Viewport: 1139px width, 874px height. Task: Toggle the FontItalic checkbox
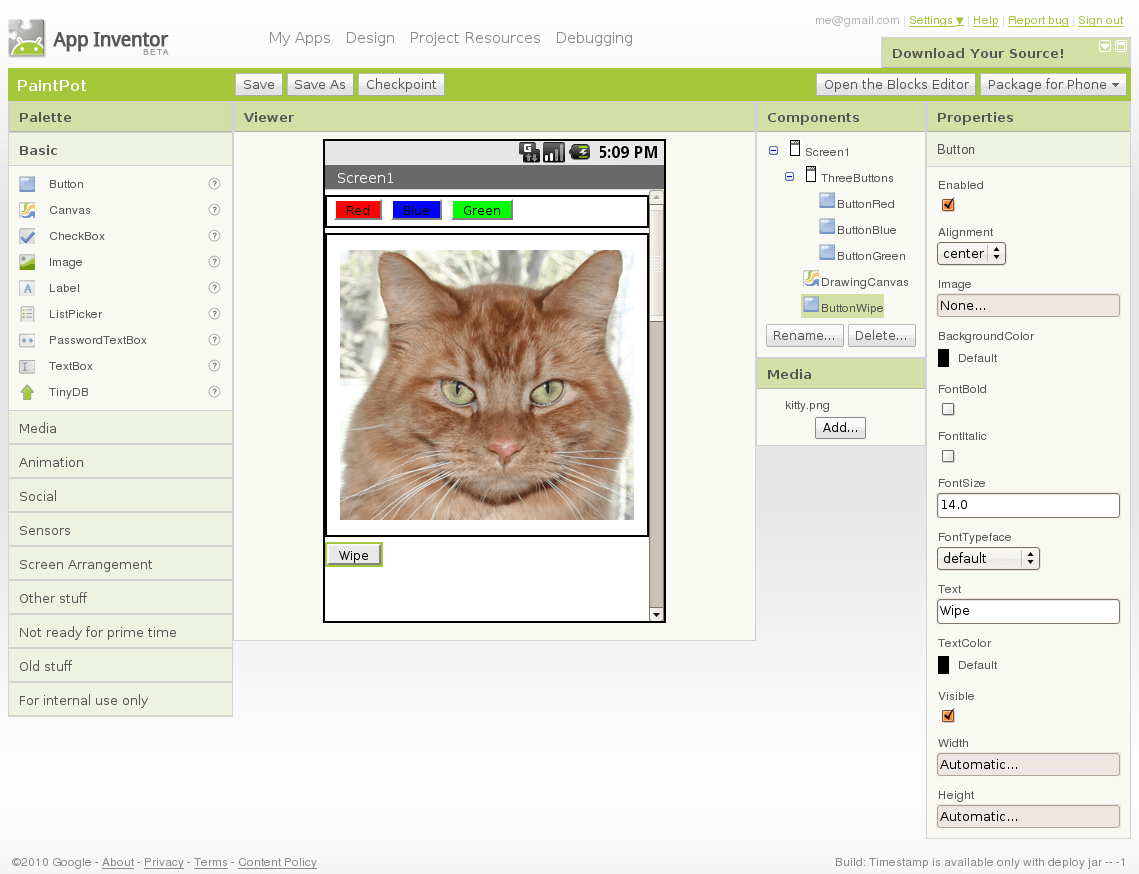948,456
